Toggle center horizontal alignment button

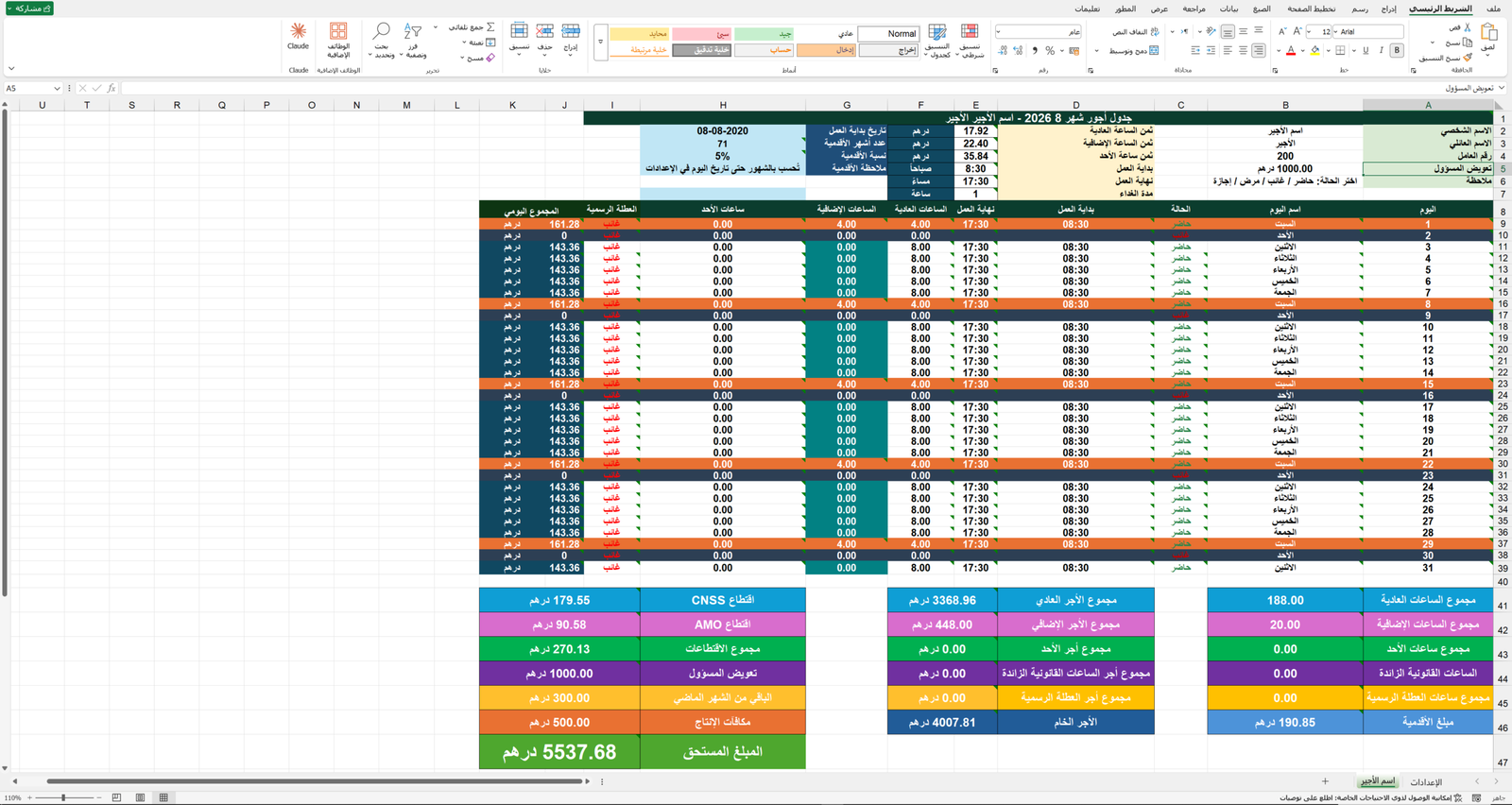1243,50
